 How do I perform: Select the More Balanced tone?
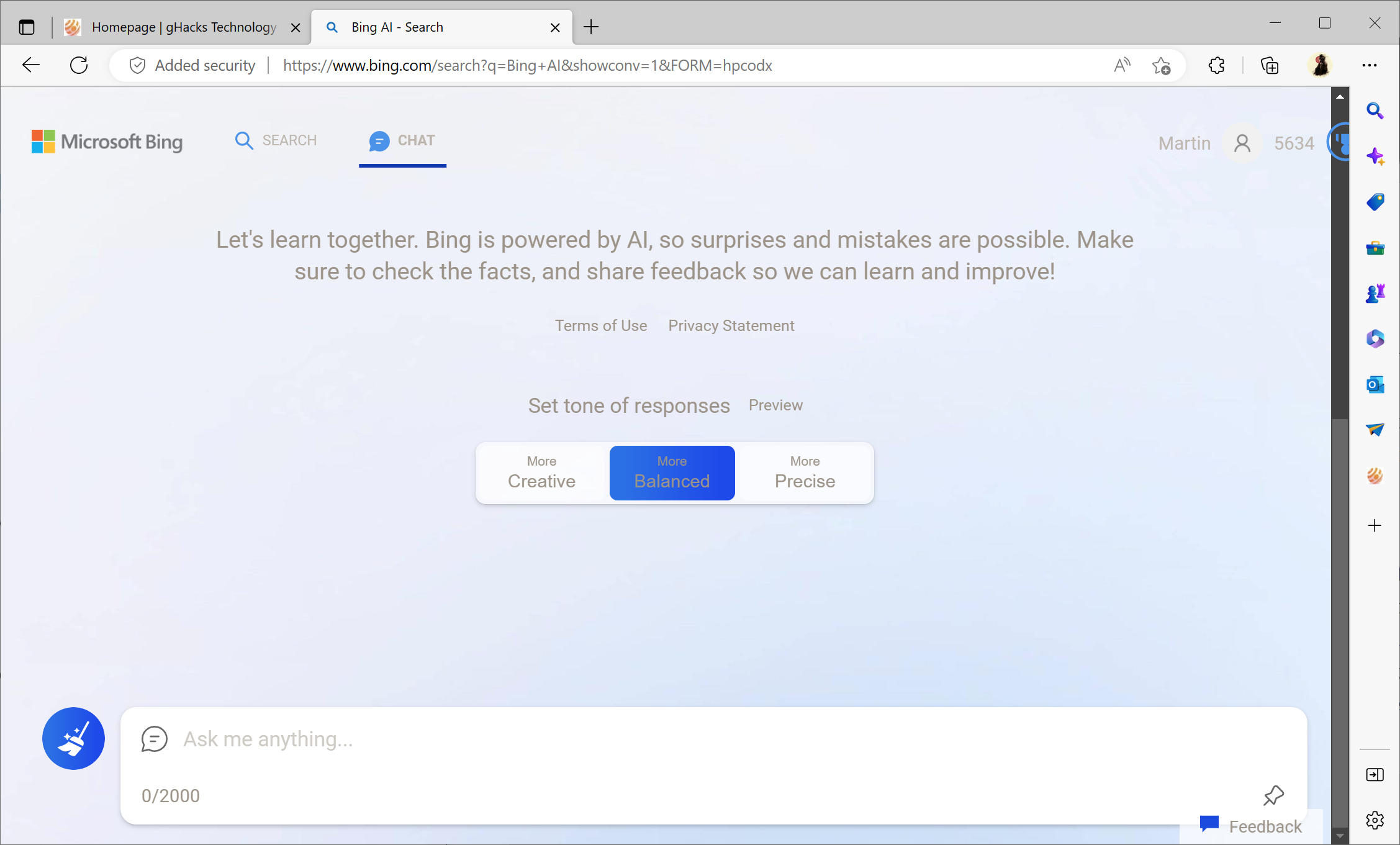pos(672,473)
